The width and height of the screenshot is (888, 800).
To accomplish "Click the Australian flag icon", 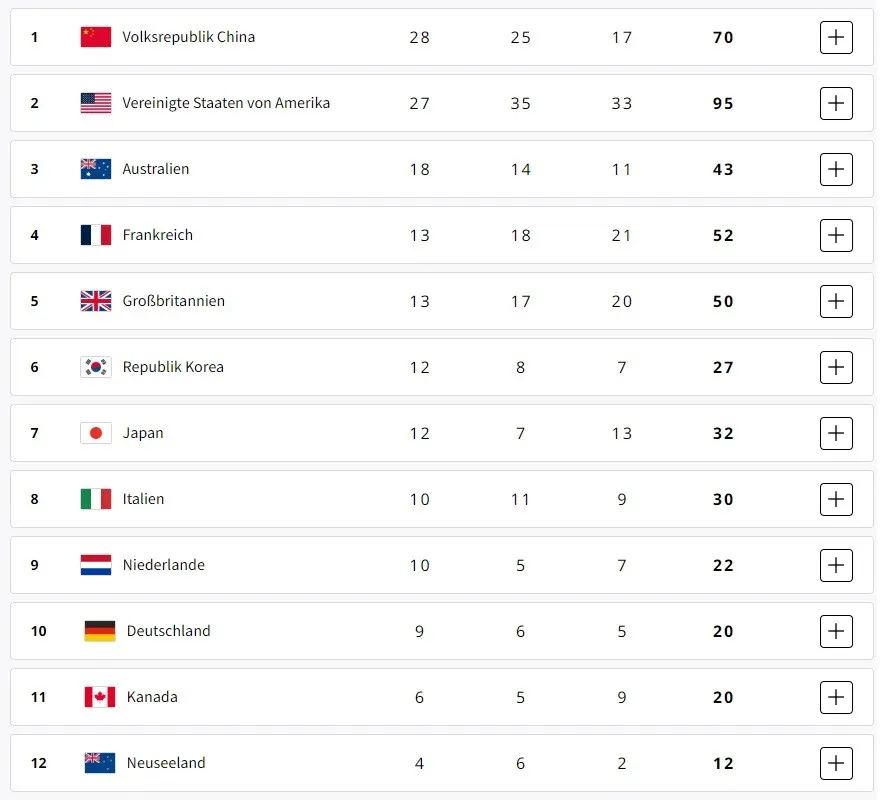I will (96, 169).
